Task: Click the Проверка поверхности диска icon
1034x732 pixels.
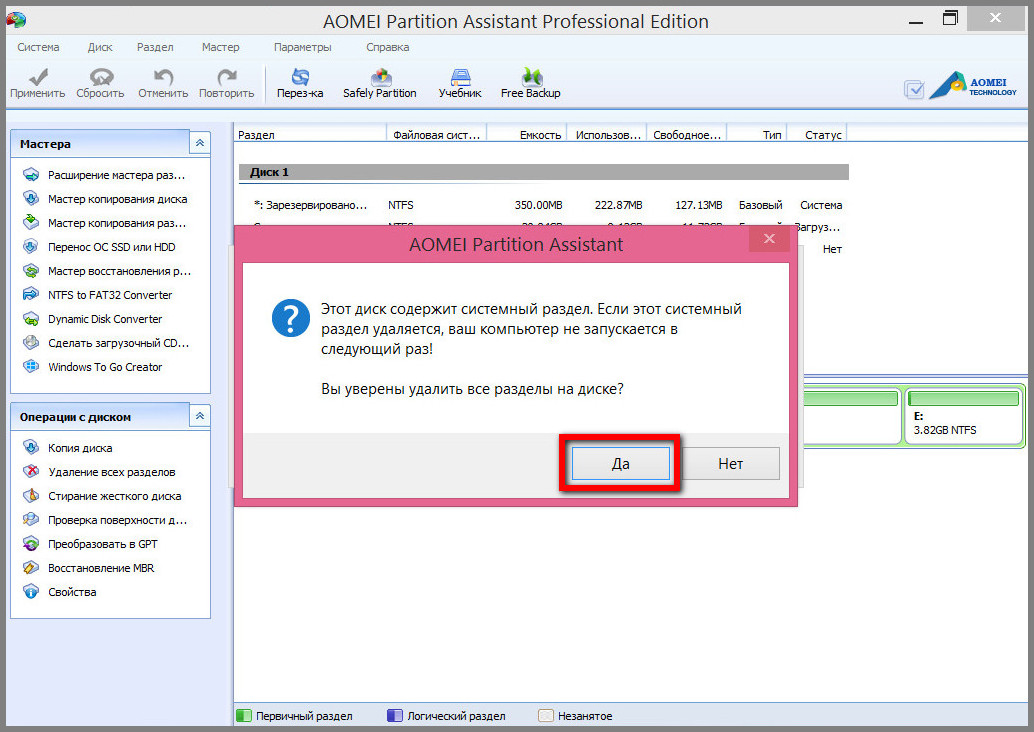Action: [x=31, y=520]
